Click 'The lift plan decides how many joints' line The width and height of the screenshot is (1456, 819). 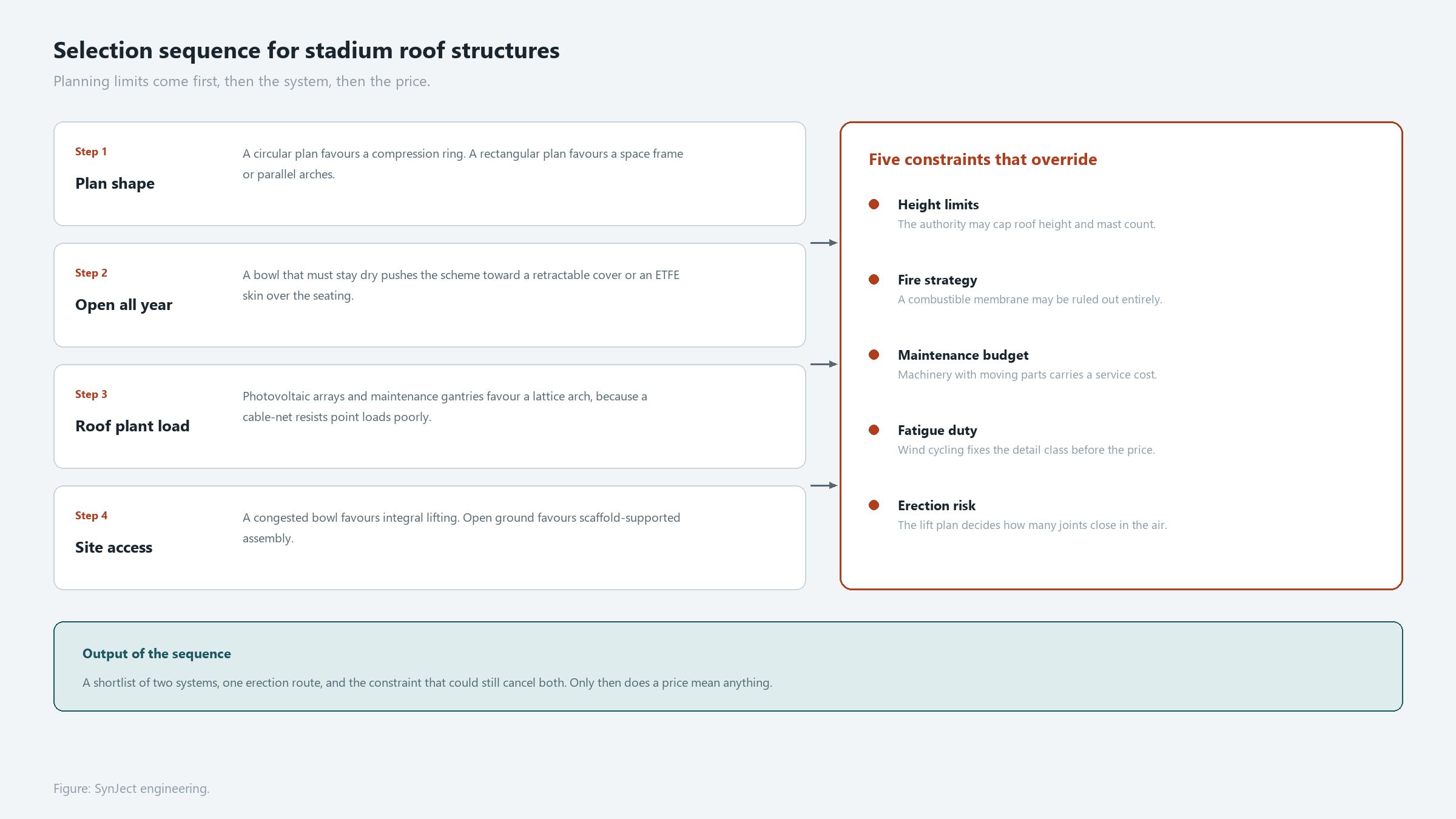pos(1033,525)
